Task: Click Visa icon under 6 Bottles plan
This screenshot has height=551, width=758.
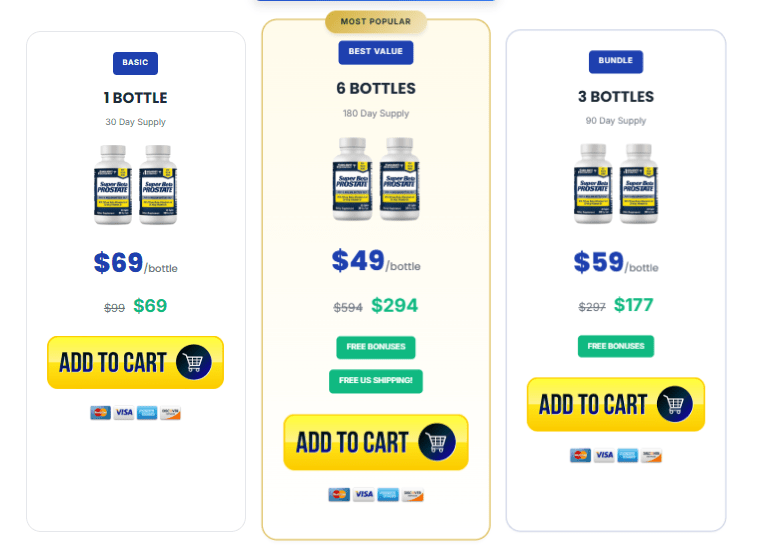Action: pos(364,494)
